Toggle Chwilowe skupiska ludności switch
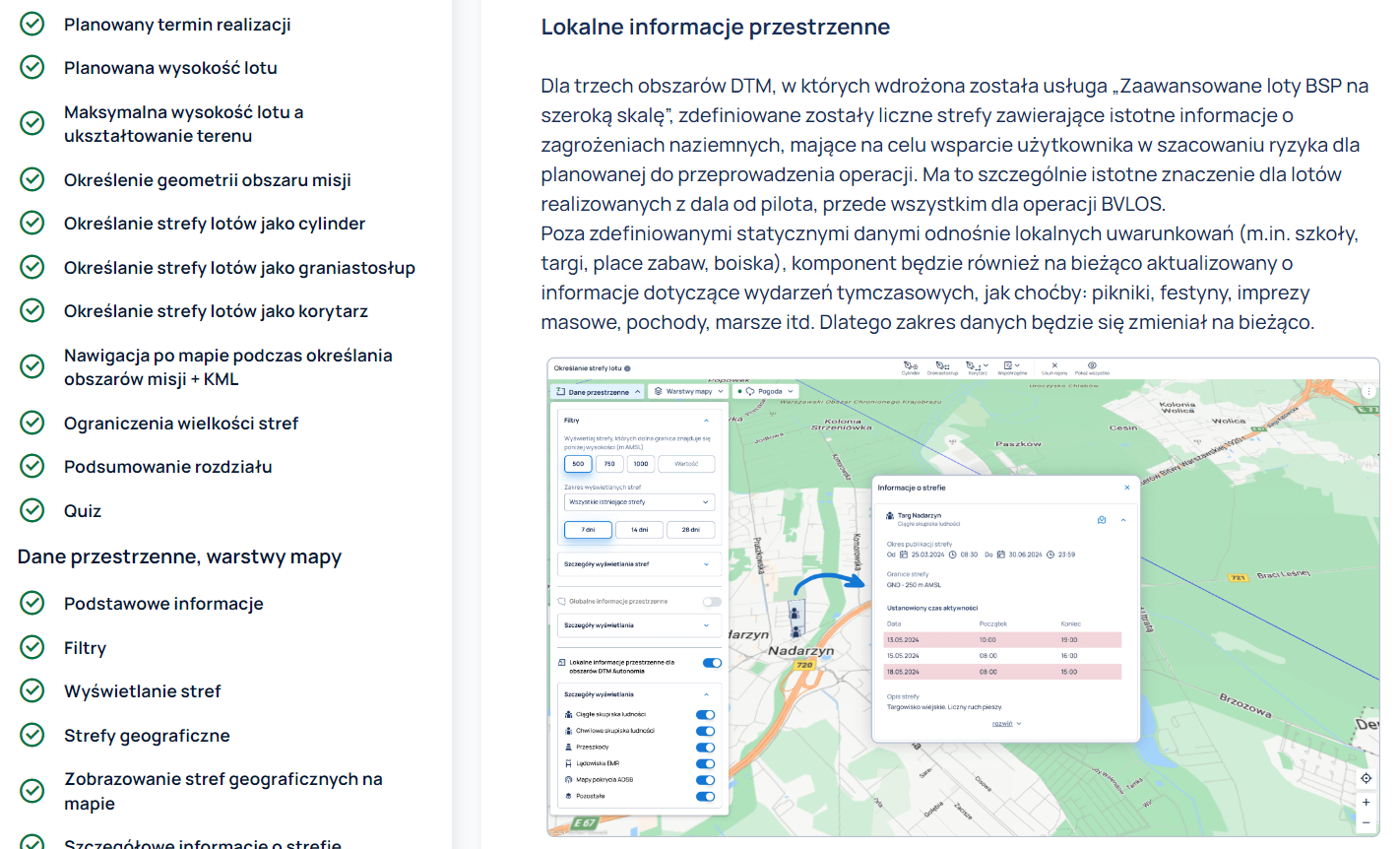 (705, 731)
